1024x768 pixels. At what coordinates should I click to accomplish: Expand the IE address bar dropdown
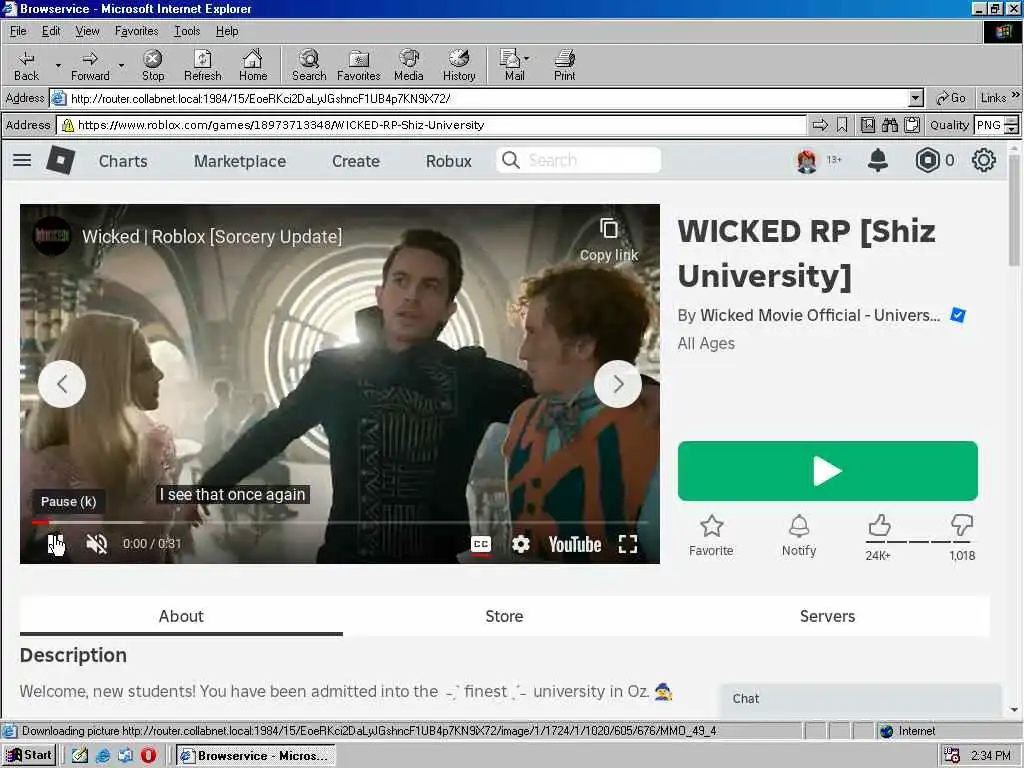coord(915,98)
